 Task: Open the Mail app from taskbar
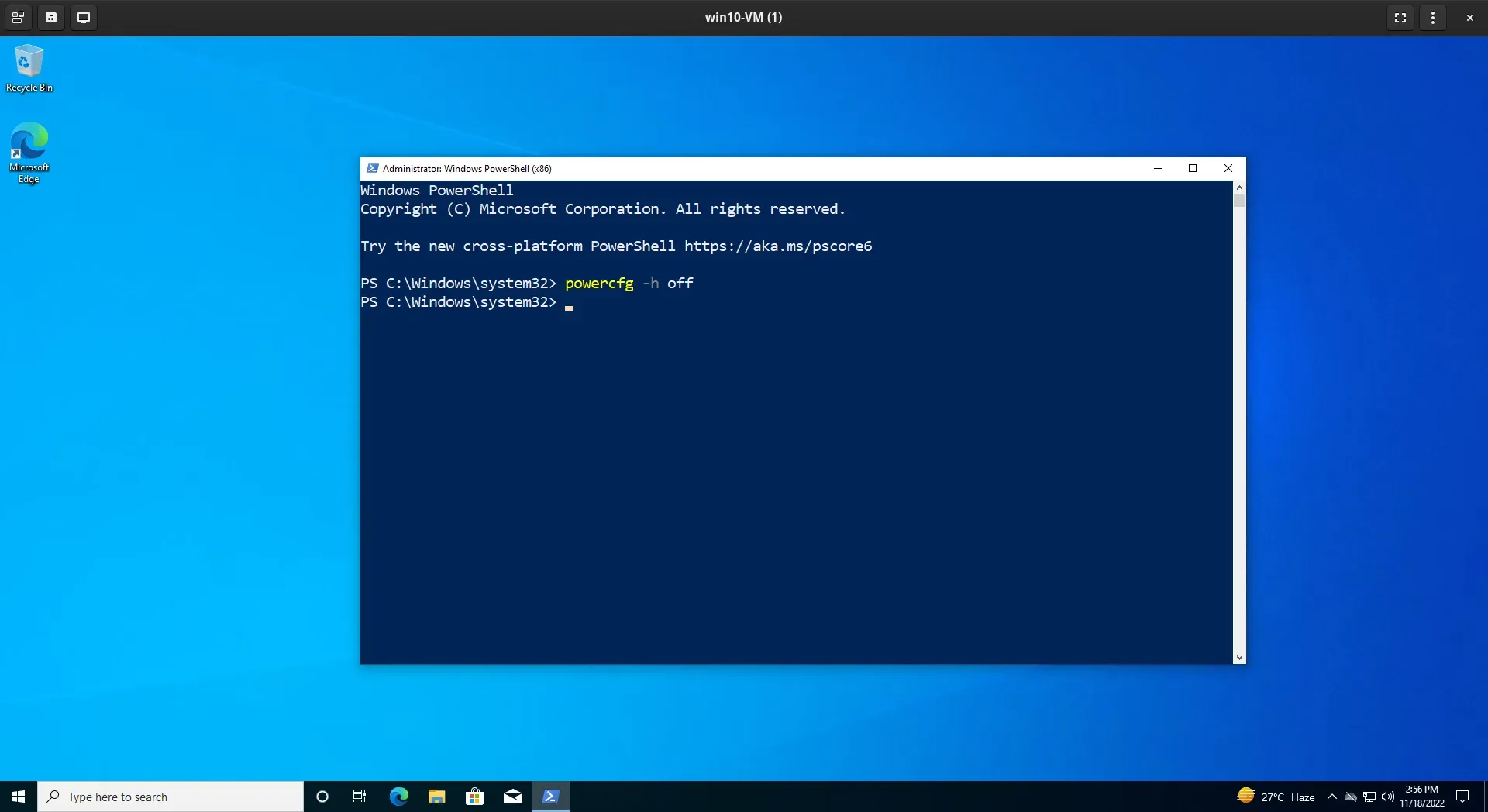pos(512,797)
